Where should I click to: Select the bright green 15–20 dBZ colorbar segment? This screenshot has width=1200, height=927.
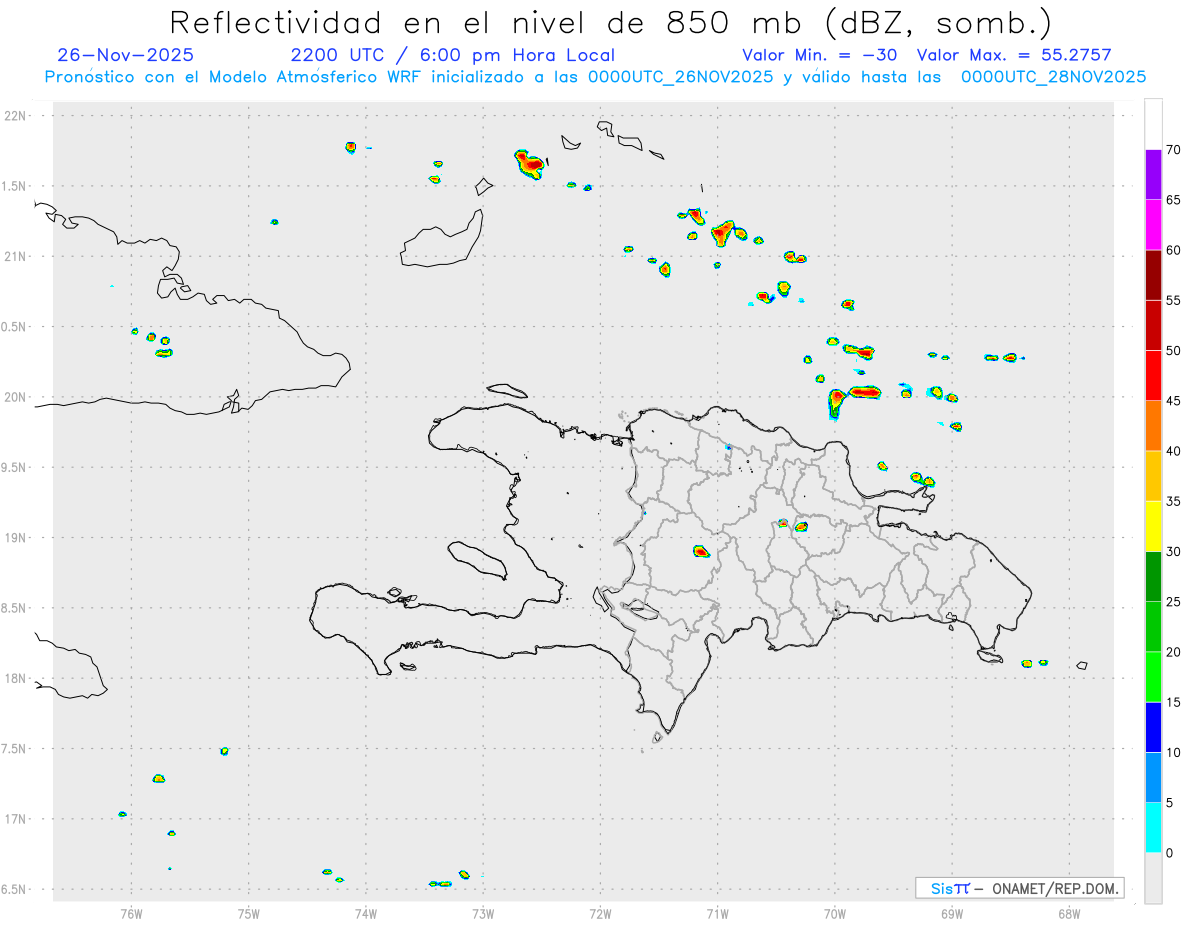[1153, 677]
